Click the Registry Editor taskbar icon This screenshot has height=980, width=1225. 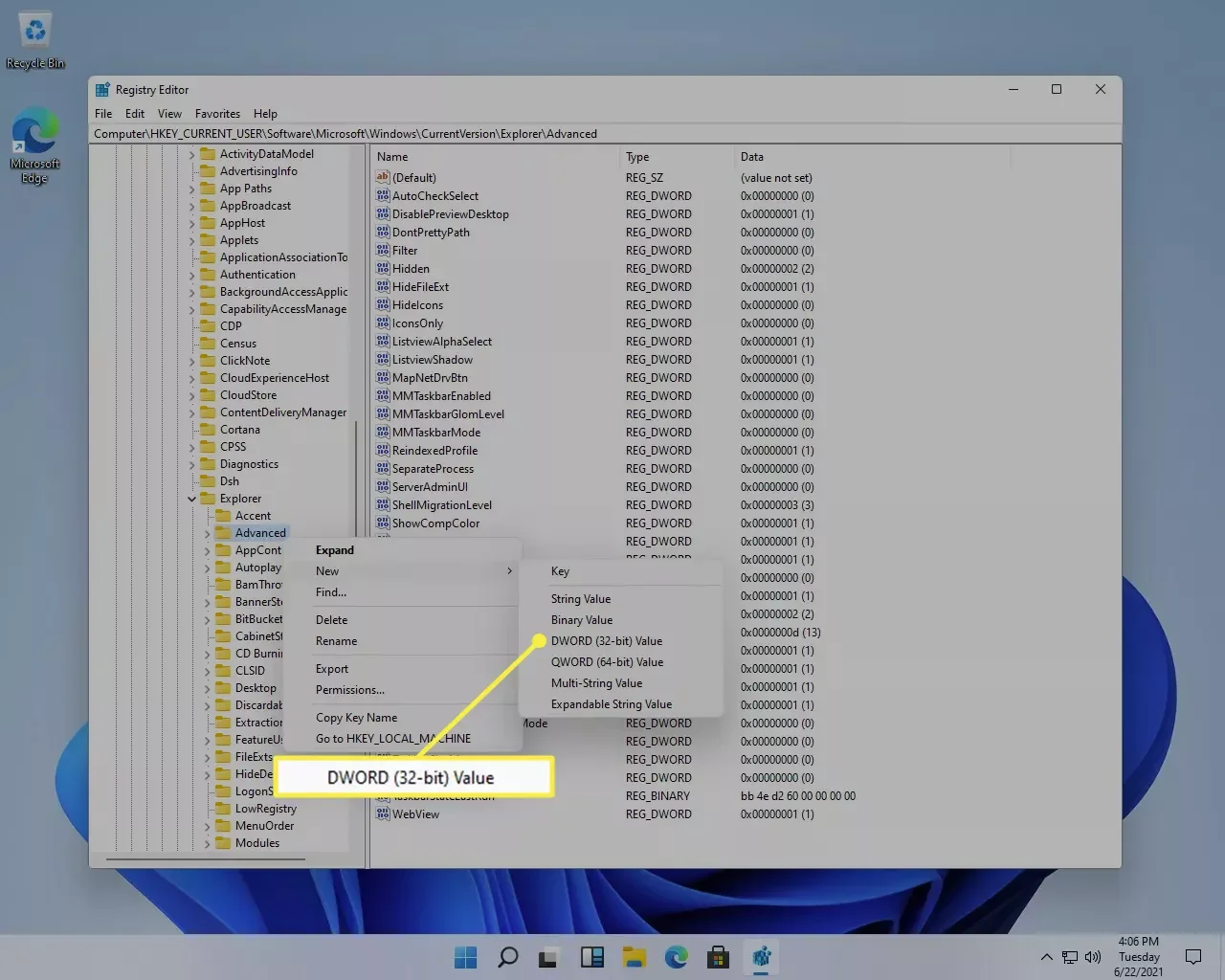pos(761,957)
